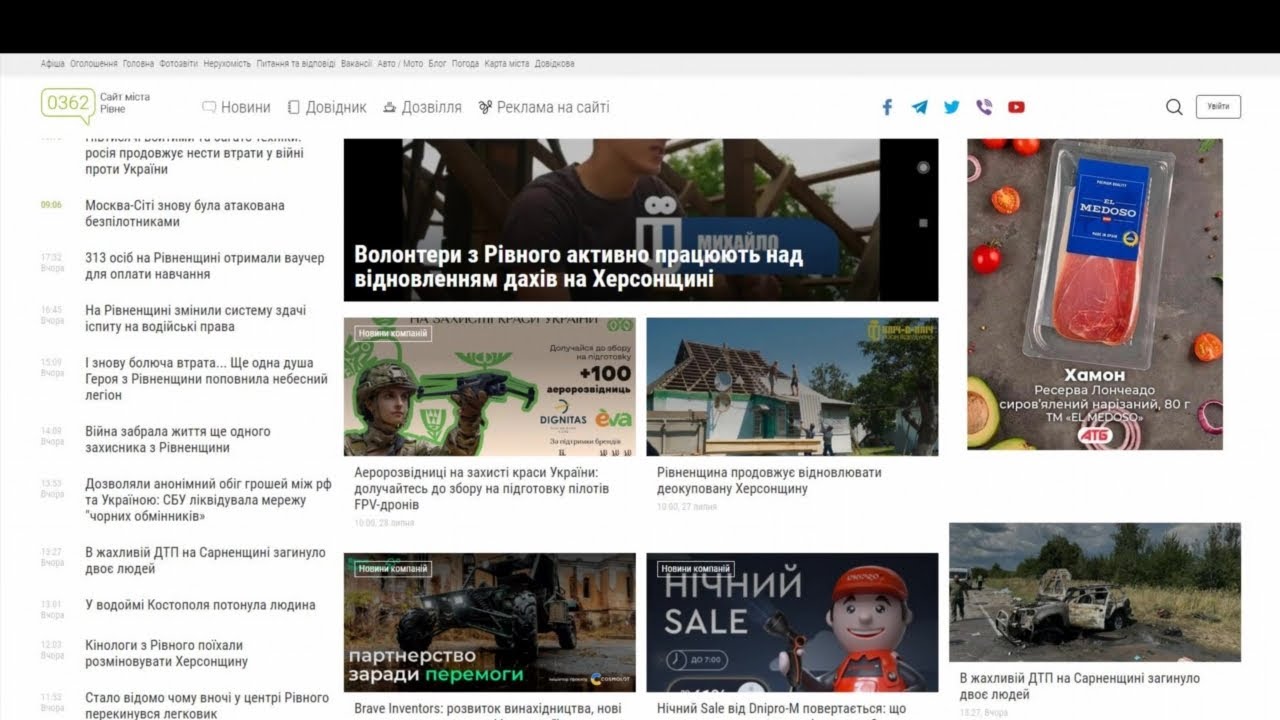Open article about 313 осіб voucher
Viewport: 1280px width, 720px height.
[205, 266]
